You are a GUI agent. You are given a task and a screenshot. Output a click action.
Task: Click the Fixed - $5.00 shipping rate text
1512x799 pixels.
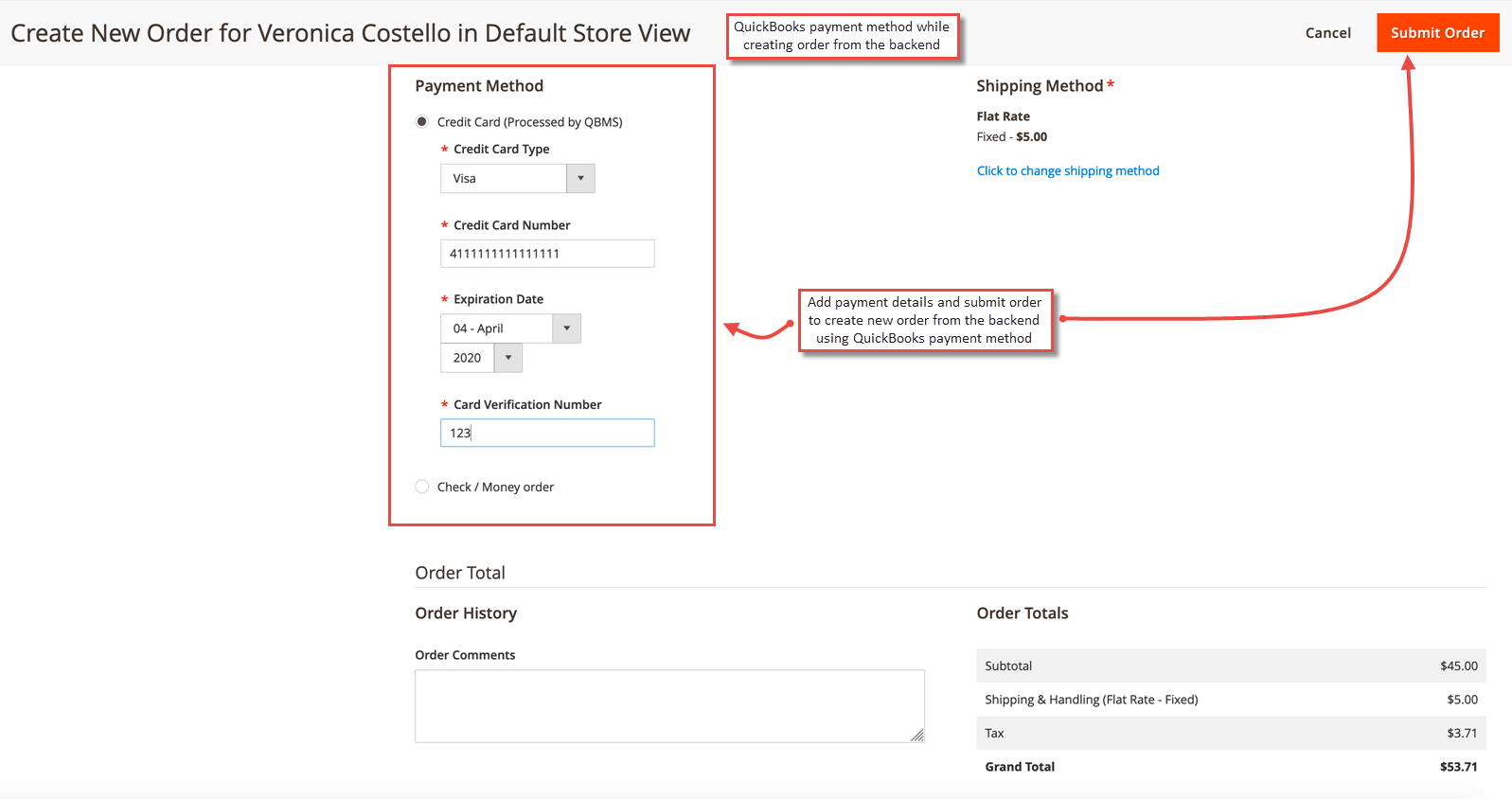1011,136
